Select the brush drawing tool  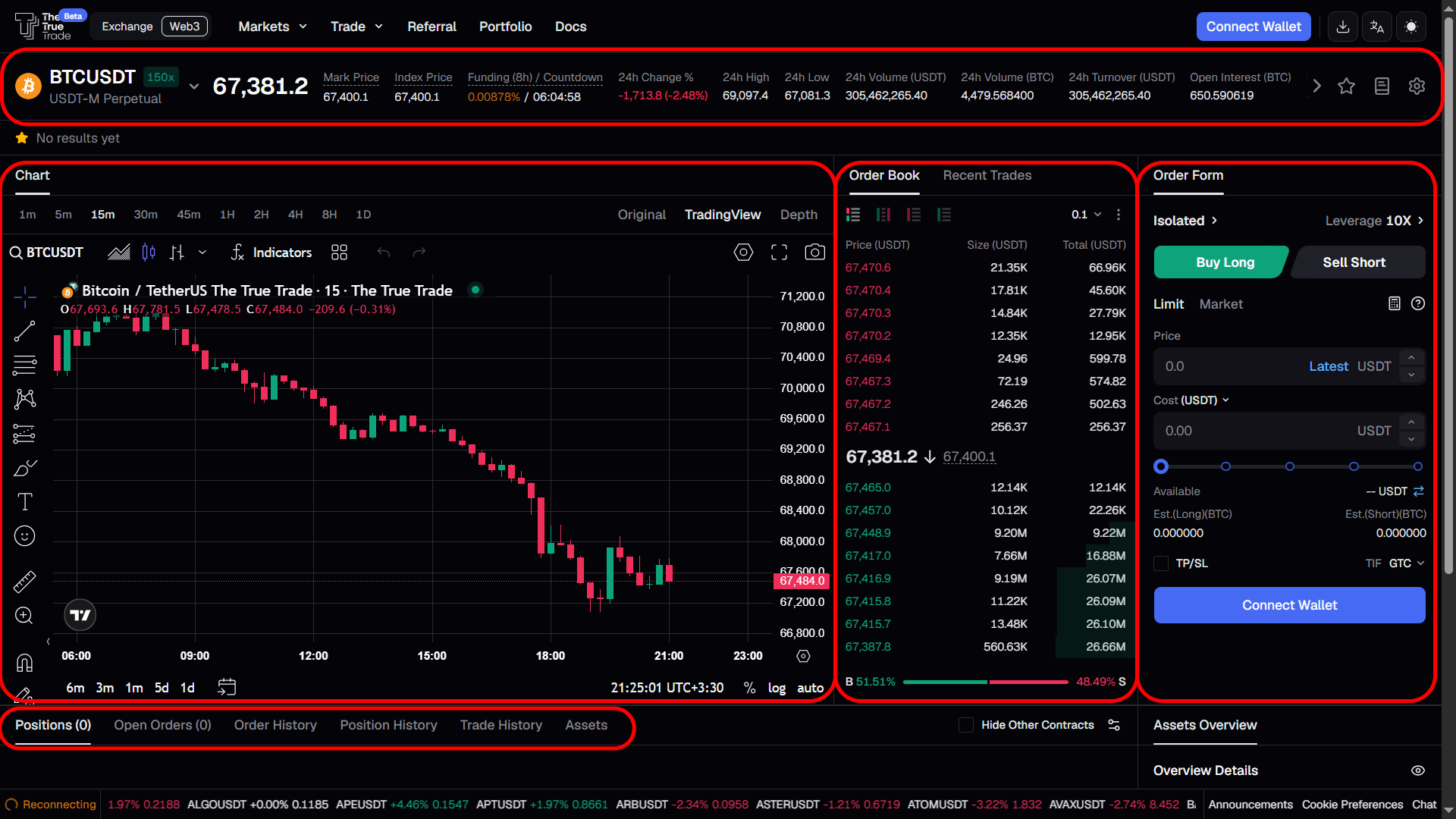24,468
